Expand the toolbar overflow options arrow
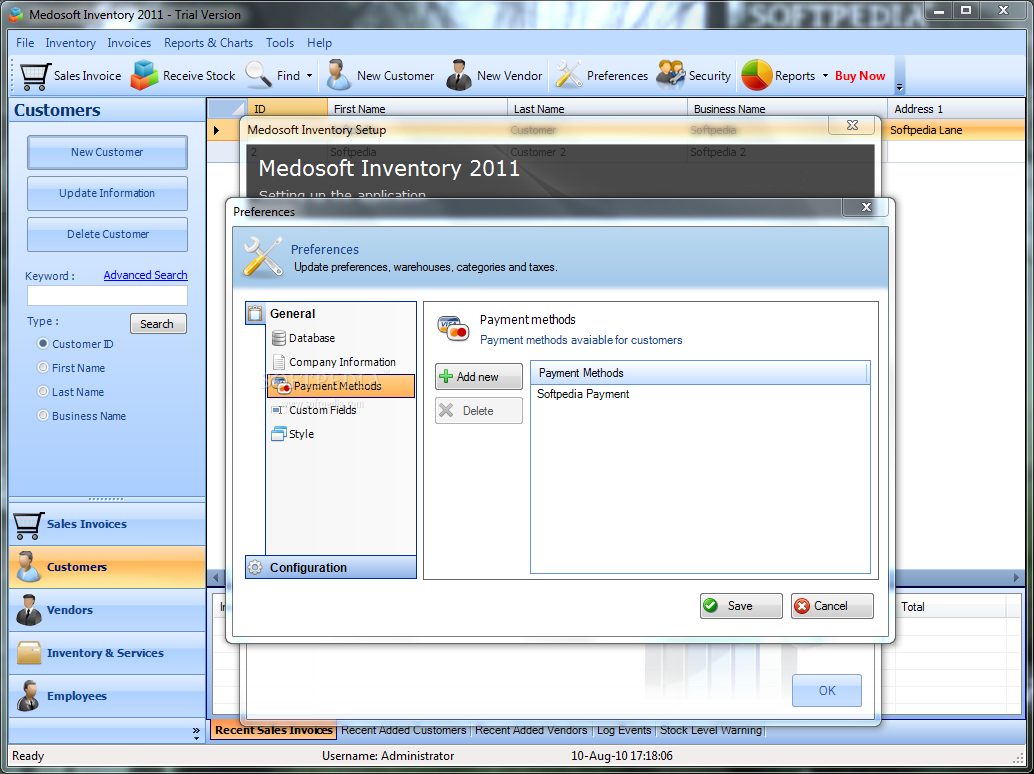The width and height of the screenshot is (1034, 774). [899, 86]
